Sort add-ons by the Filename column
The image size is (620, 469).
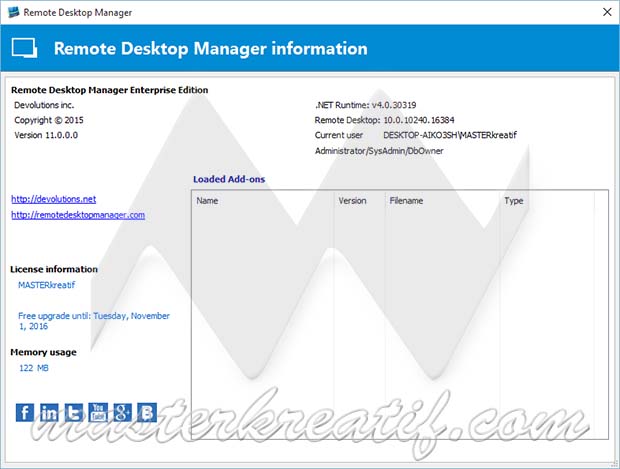coord(442,200)
